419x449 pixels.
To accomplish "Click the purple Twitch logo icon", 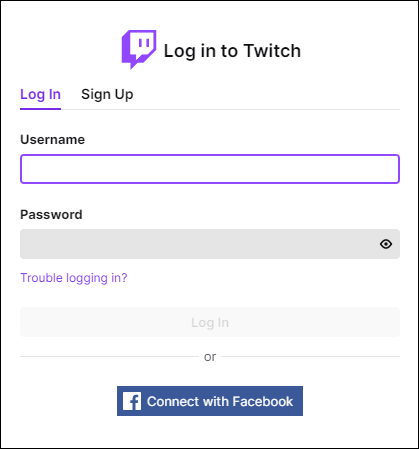I will click(x=139, y=49).
